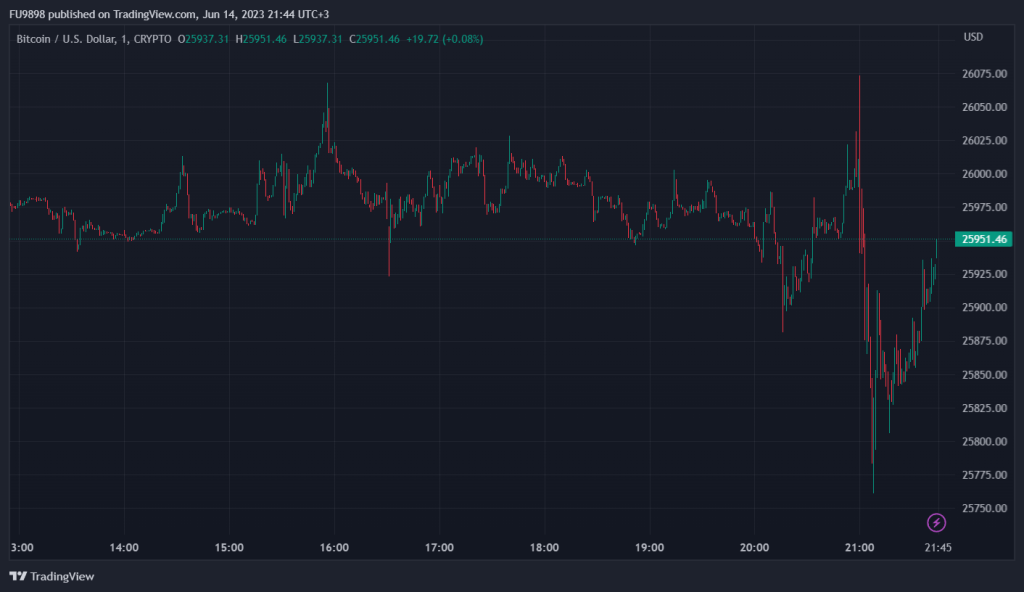Click the 21:00 time axis label
This screenshot has height=592, width=1024.
tap(859, 548)
